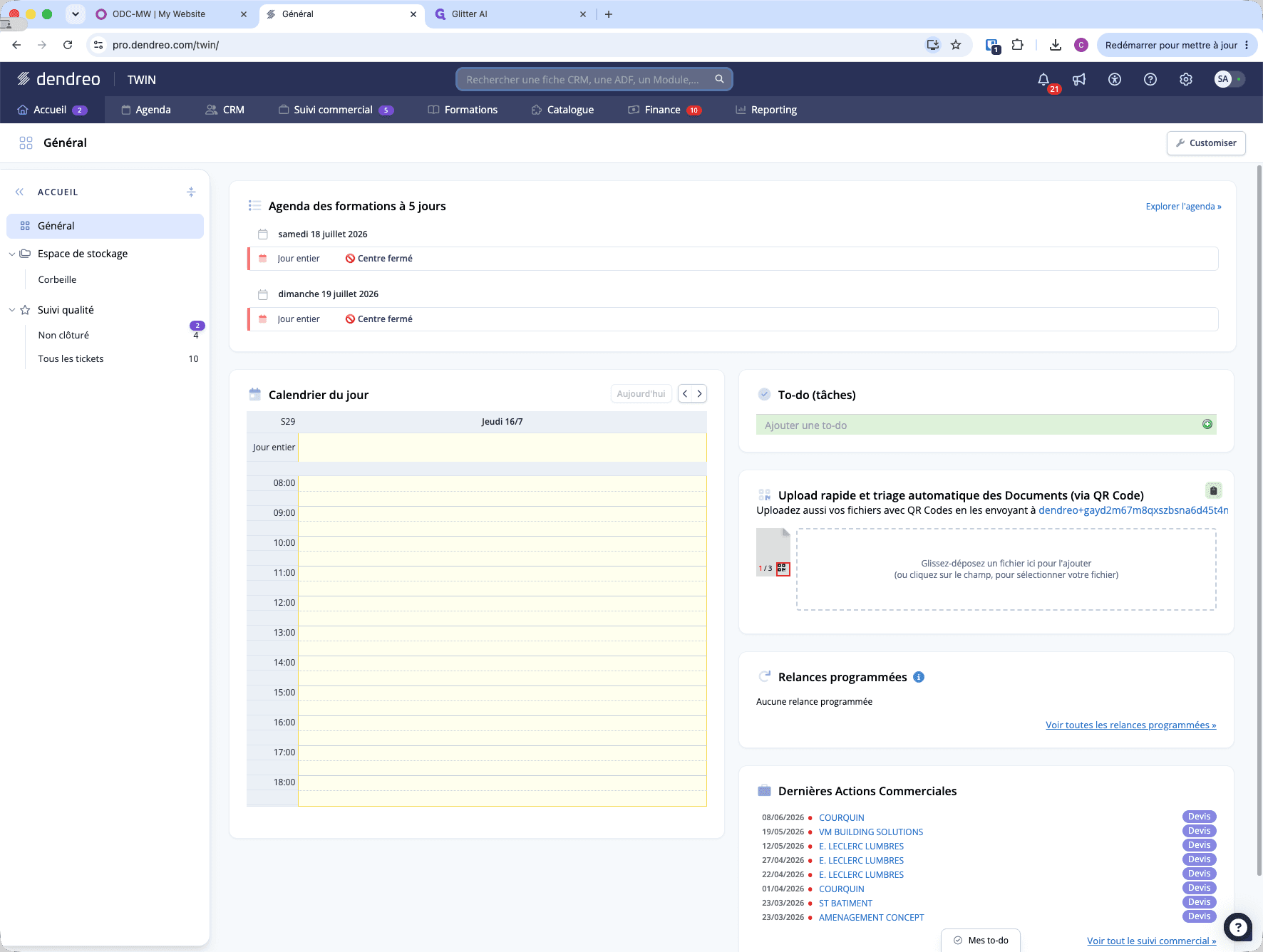This screenshot has width=1263, height=952.
Task: Open Corbeille in the sidebar
Action: tap(57, 279)
